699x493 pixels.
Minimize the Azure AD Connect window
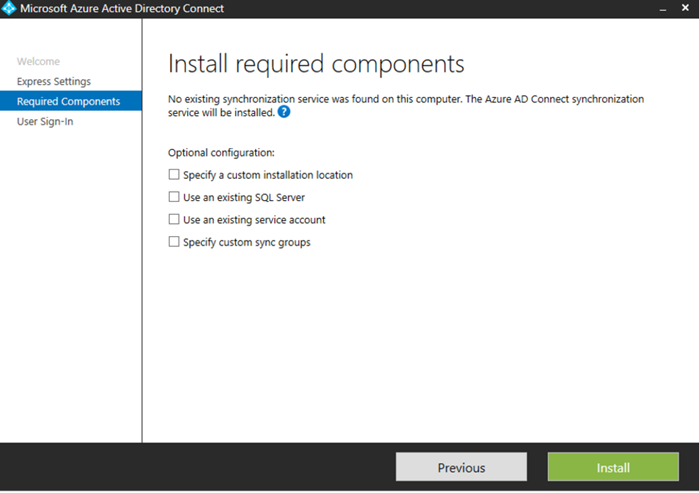tap(661, 9)
